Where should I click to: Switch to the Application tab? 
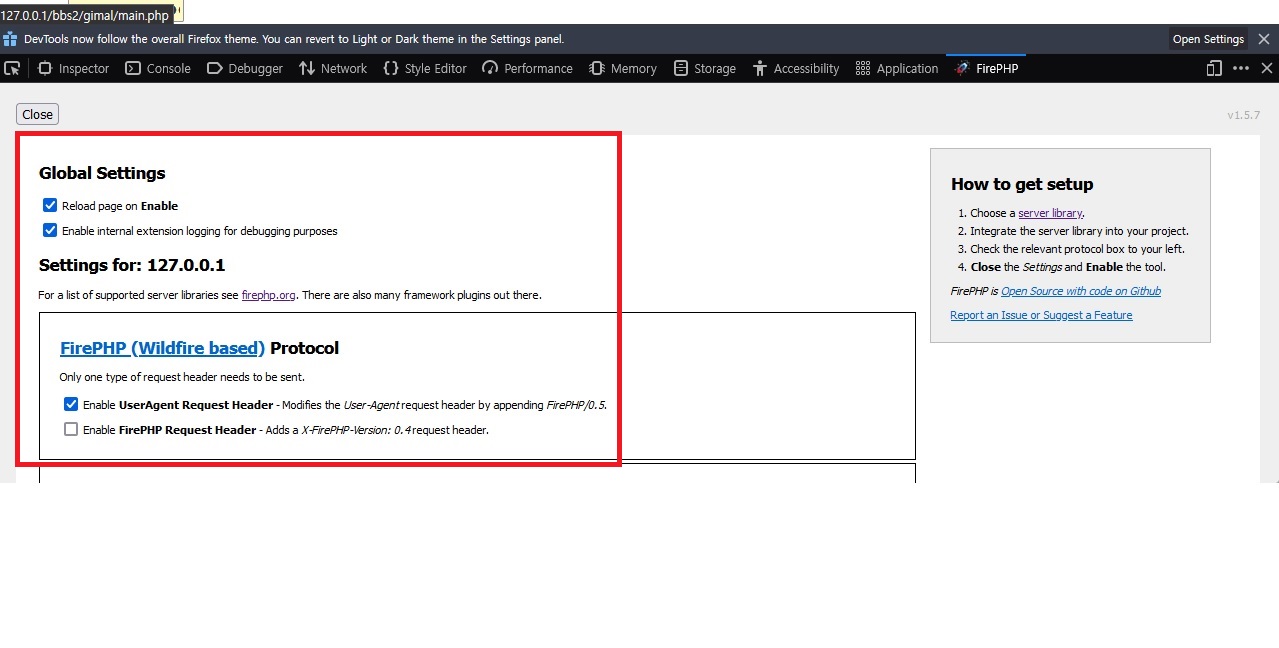897,68
